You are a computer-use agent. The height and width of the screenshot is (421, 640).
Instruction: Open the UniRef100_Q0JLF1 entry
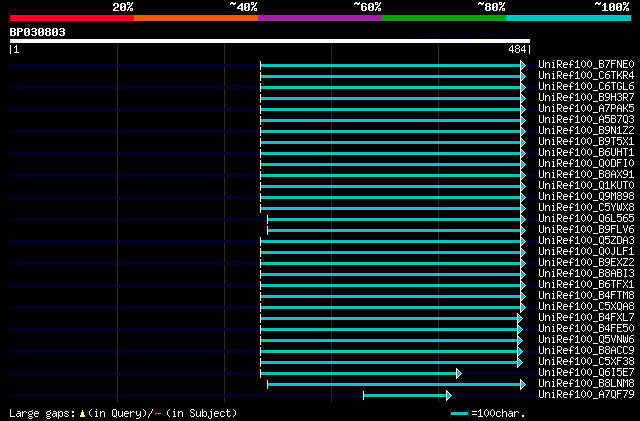tap(586, 252)
